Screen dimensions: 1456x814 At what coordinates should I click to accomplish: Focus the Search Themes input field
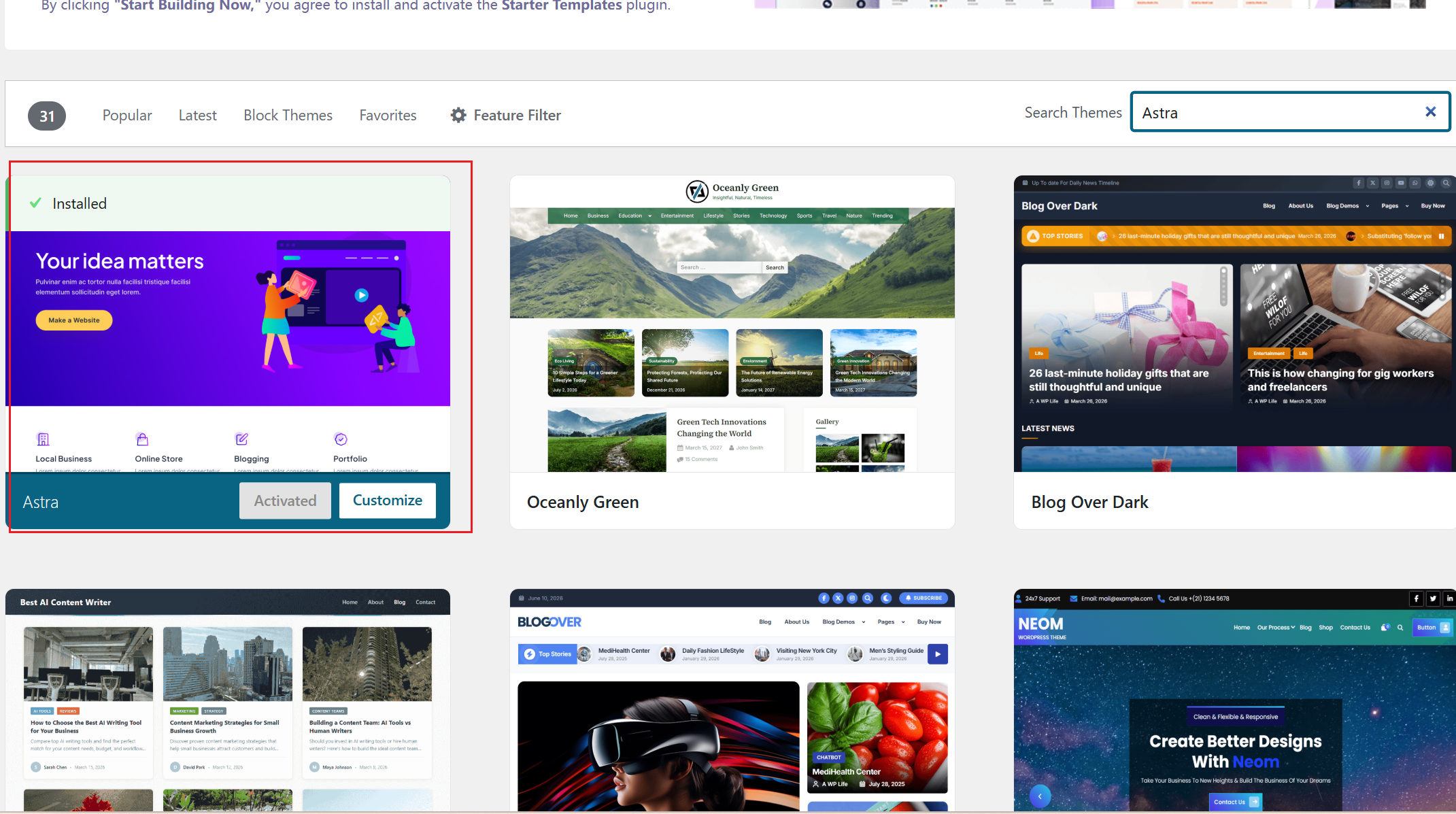point(1290,112)
